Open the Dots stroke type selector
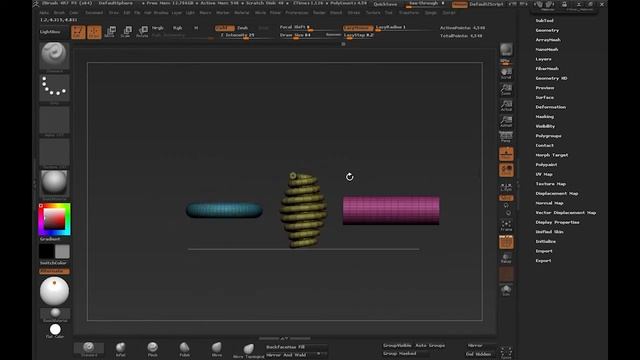Image resolution: width=640 pixels, height=360 pixels. (54, 87)
